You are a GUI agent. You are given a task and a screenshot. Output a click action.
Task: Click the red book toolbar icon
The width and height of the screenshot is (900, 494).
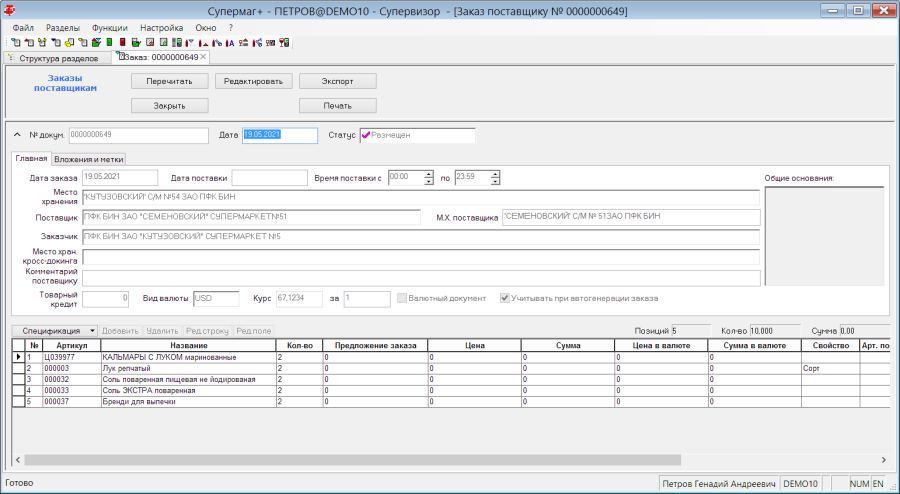pos(123,42)
